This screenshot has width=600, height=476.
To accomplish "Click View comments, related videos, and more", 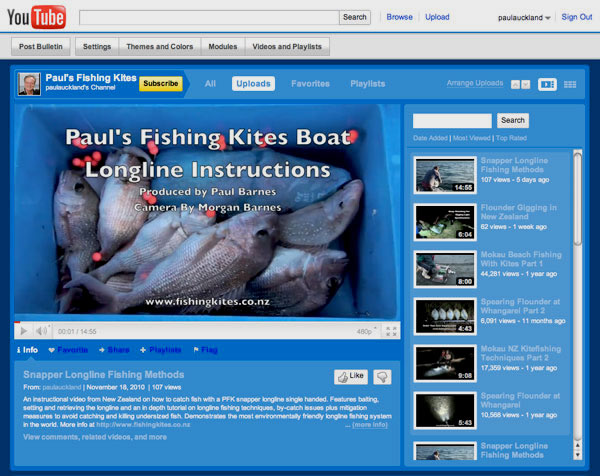I will tap(95, 437).
